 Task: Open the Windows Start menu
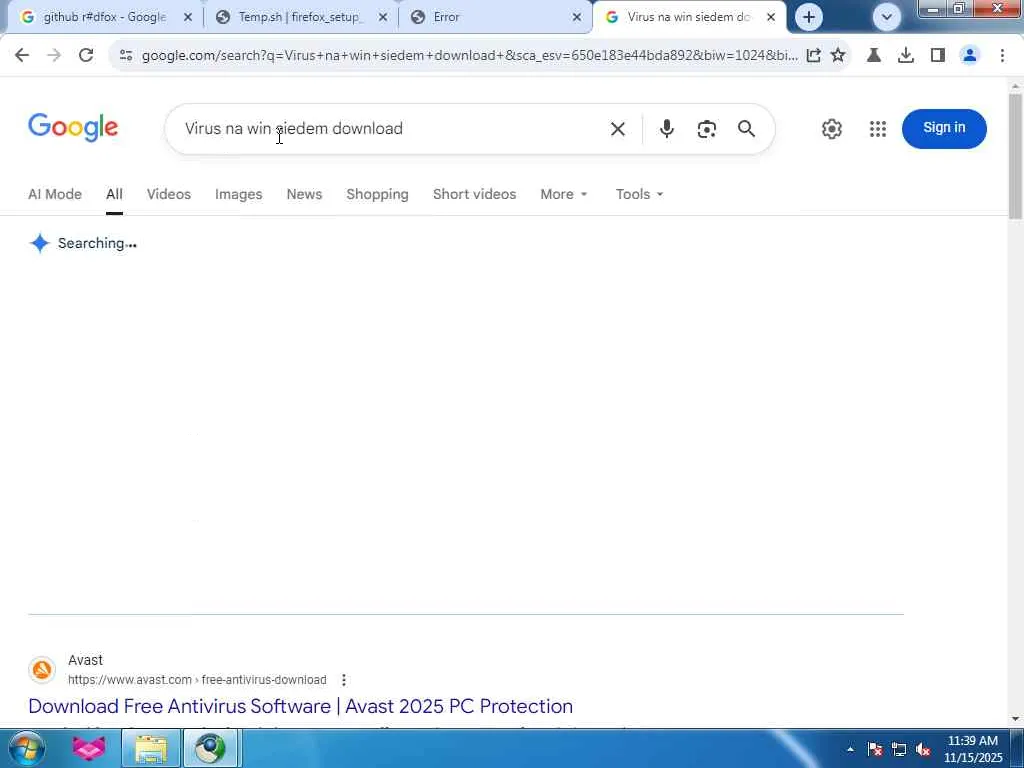click(26, 748)
